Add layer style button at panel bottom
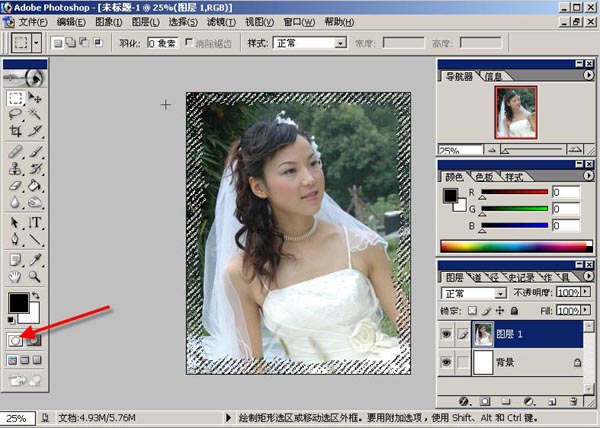This screenshot has width=600, height=428. click(x=464, y=401)
